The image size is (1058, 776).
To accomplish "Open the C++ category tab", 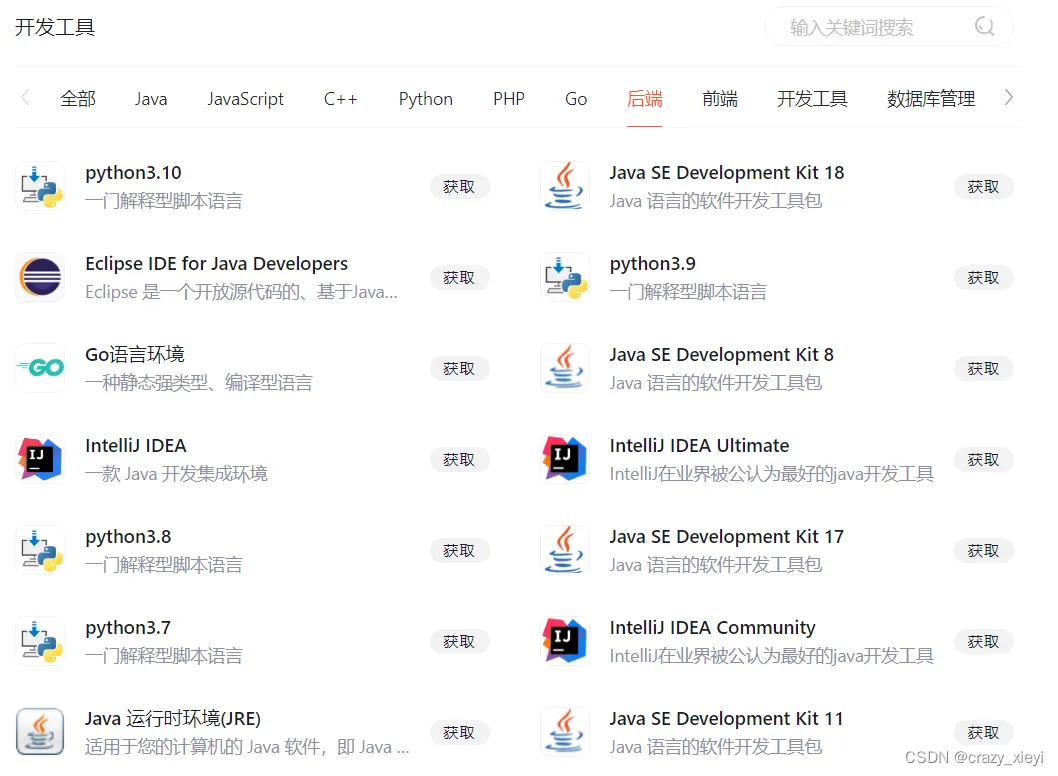I will point(341,99).
